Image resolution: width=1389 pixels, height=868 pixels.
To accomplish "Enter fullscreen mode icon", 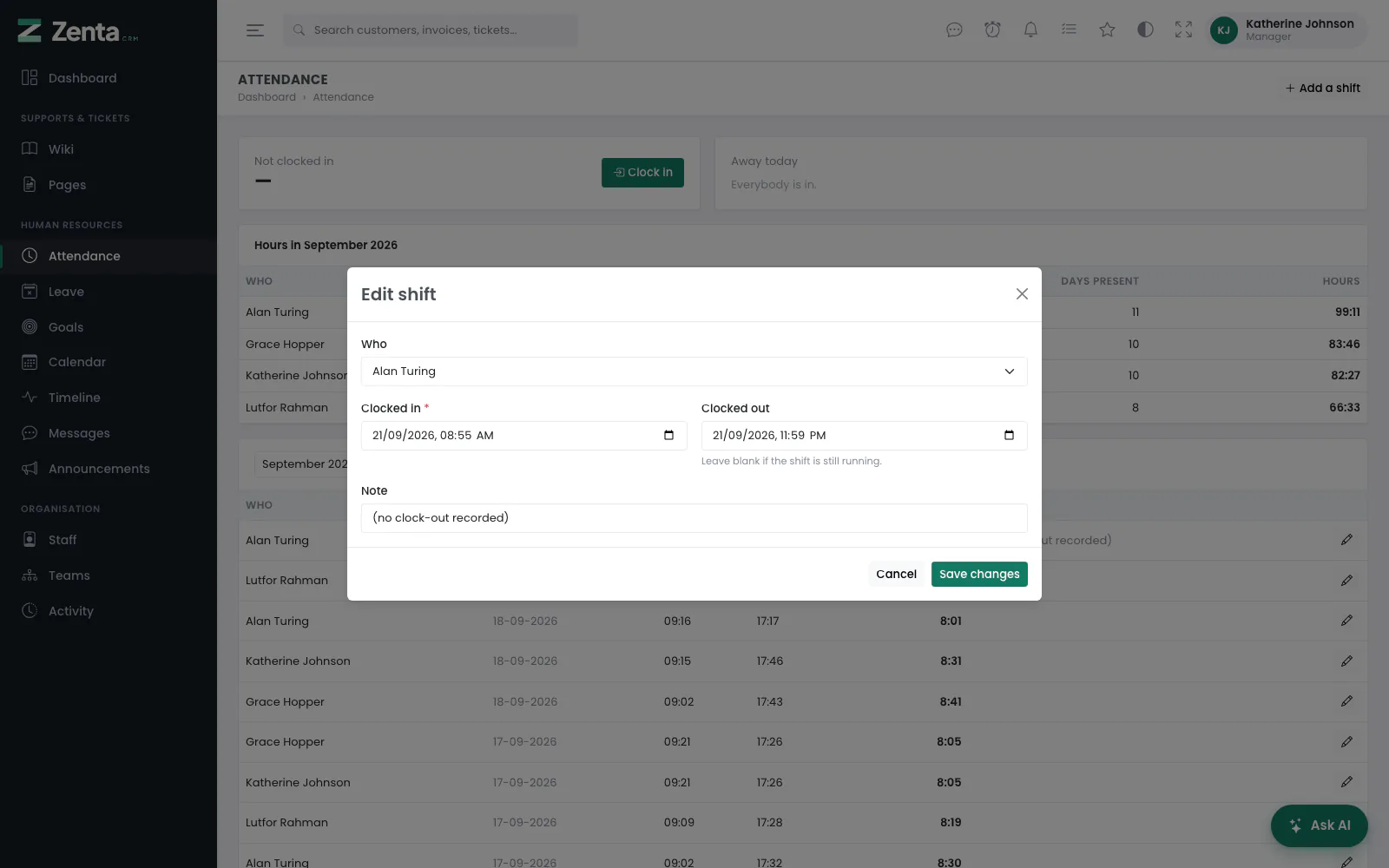I will pos(1183,30).
